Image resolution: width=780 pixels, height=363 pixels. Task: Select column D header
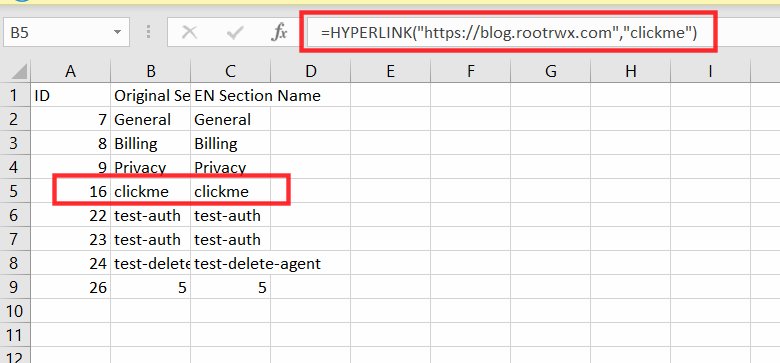click(310, 72)
